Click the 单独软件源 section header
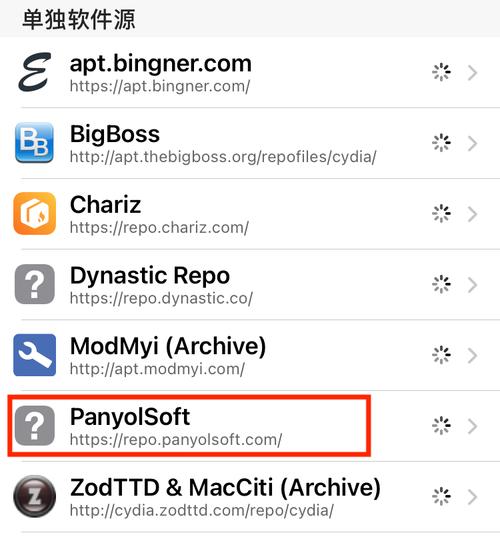Image resolution: width=500 pixels, height=543 pixels. point(79,19)
